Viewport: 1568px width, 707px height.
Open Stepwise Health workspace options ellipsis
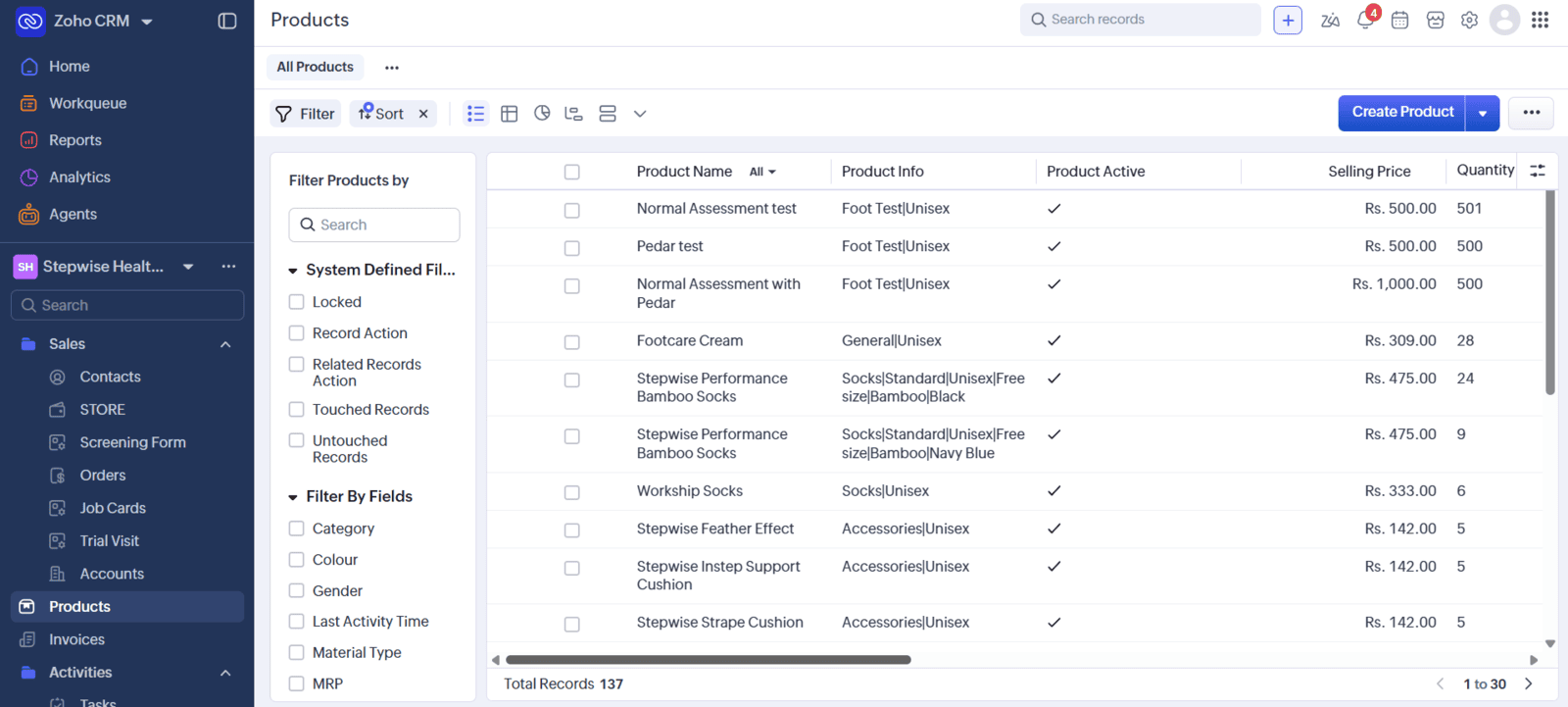[228, 267]
